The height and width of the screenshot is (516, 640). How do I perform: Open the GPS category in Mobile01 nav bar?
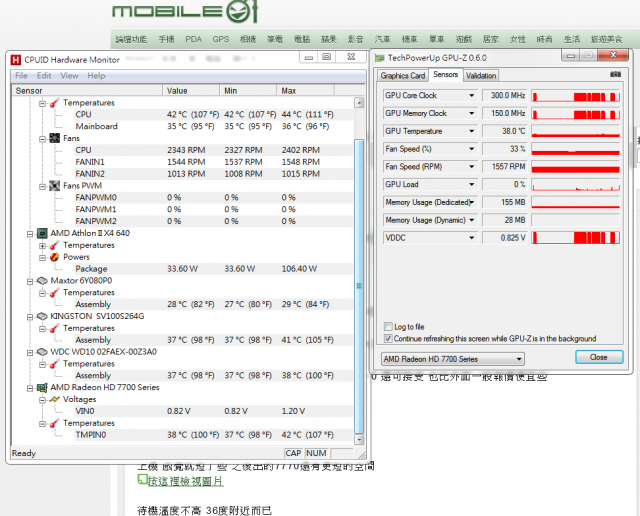click(221, 39)
